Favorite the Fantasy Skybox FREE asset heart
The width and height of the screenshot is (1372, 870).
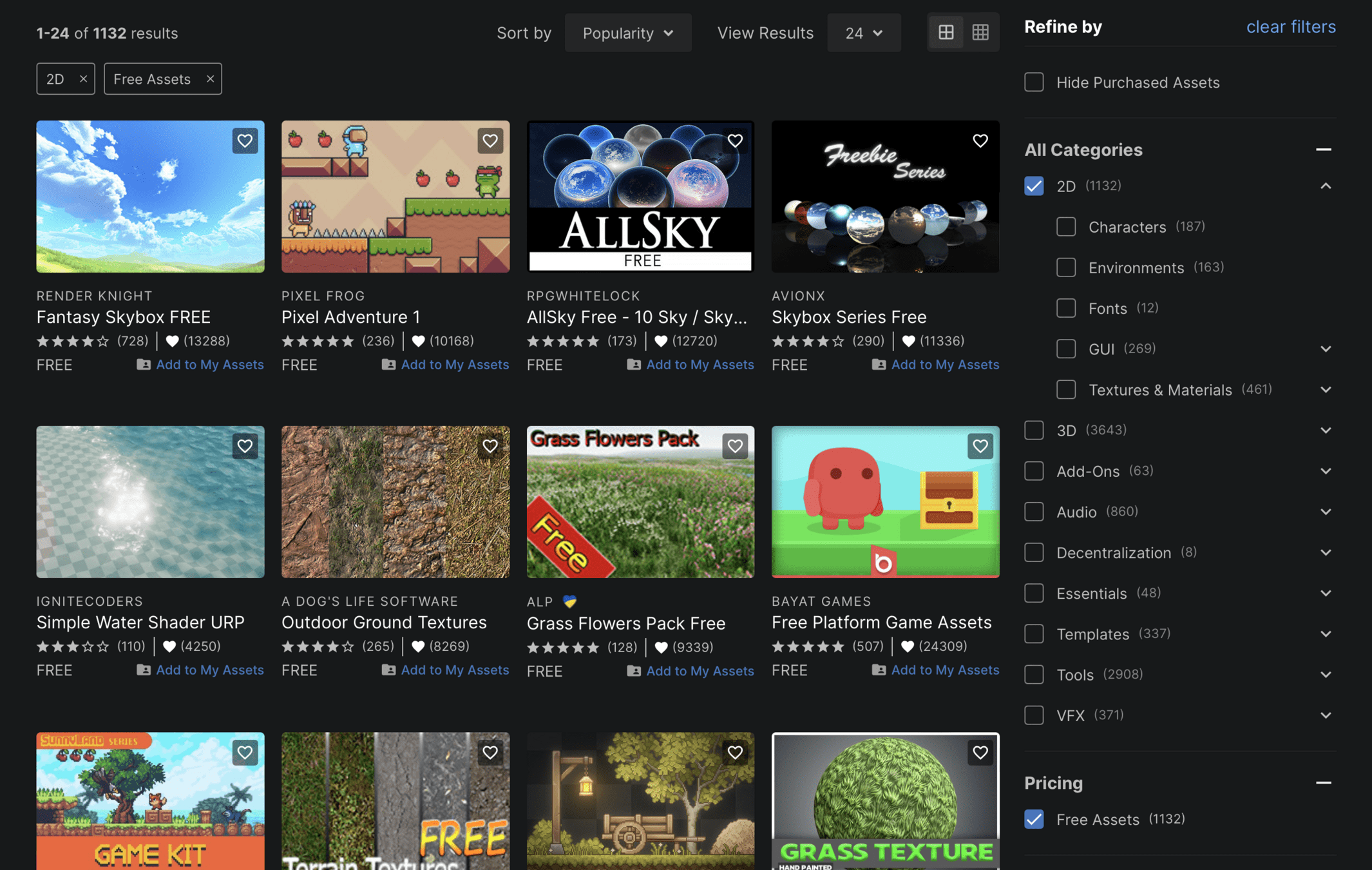(245, 140)
